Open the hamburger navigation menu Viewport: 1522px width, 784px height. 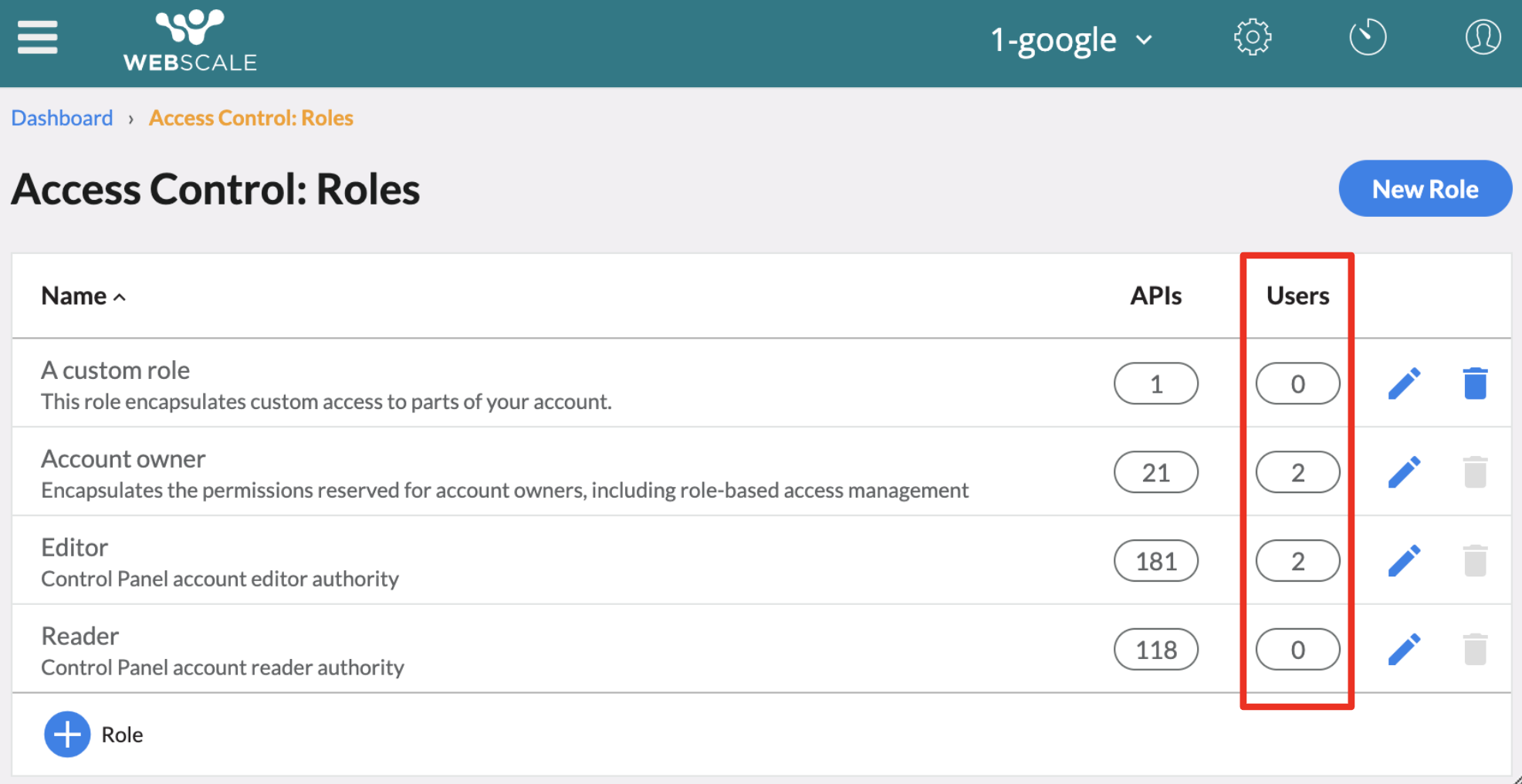point(37,38)
